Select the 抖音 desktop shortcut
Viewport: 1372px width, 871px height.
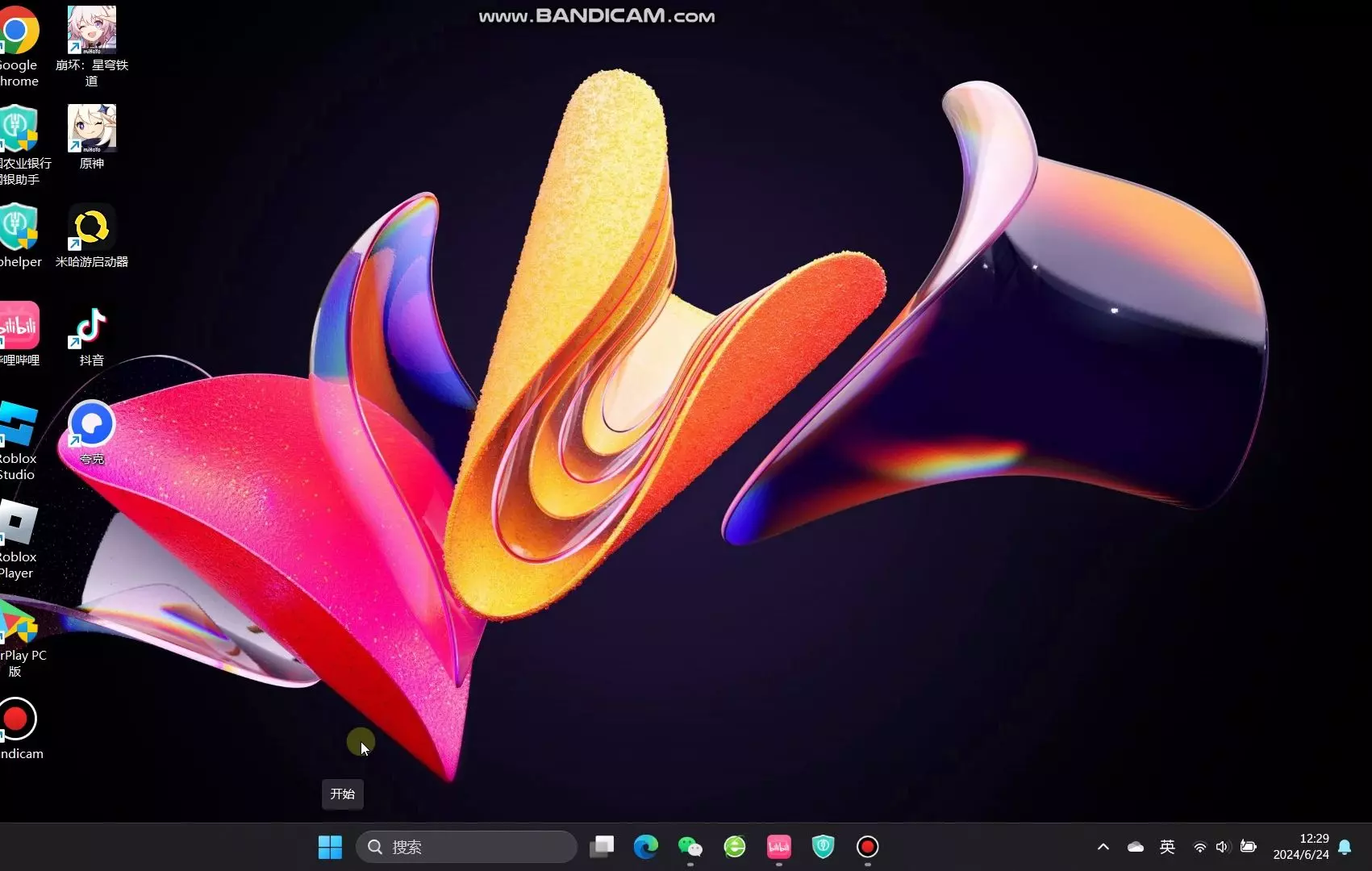click(x=92, y=335)
